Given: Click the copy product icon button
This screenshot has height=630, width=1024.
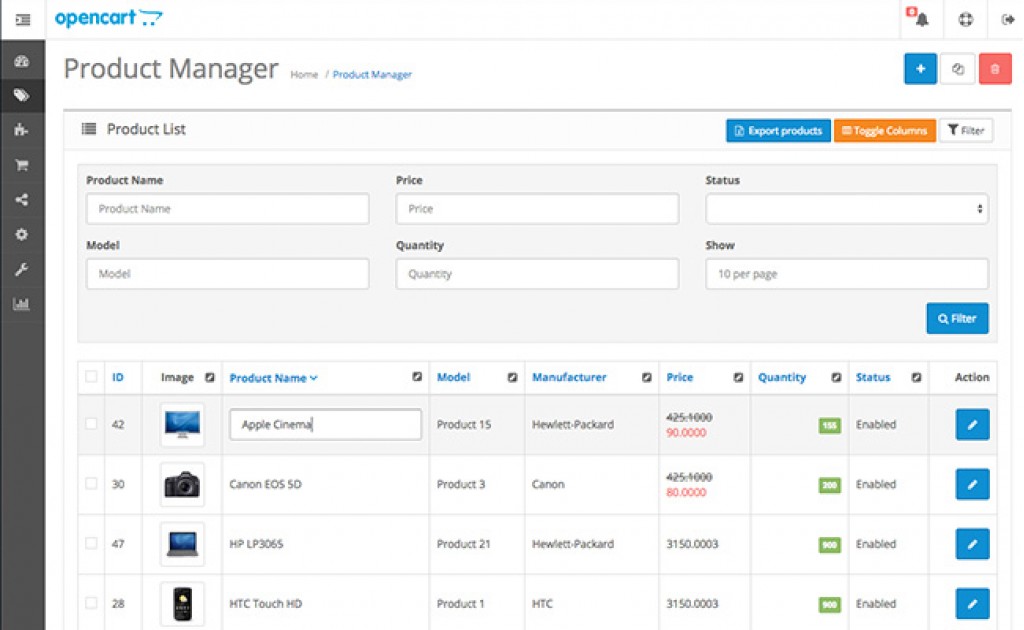Looking at the screenshot, I should point(957,69).
